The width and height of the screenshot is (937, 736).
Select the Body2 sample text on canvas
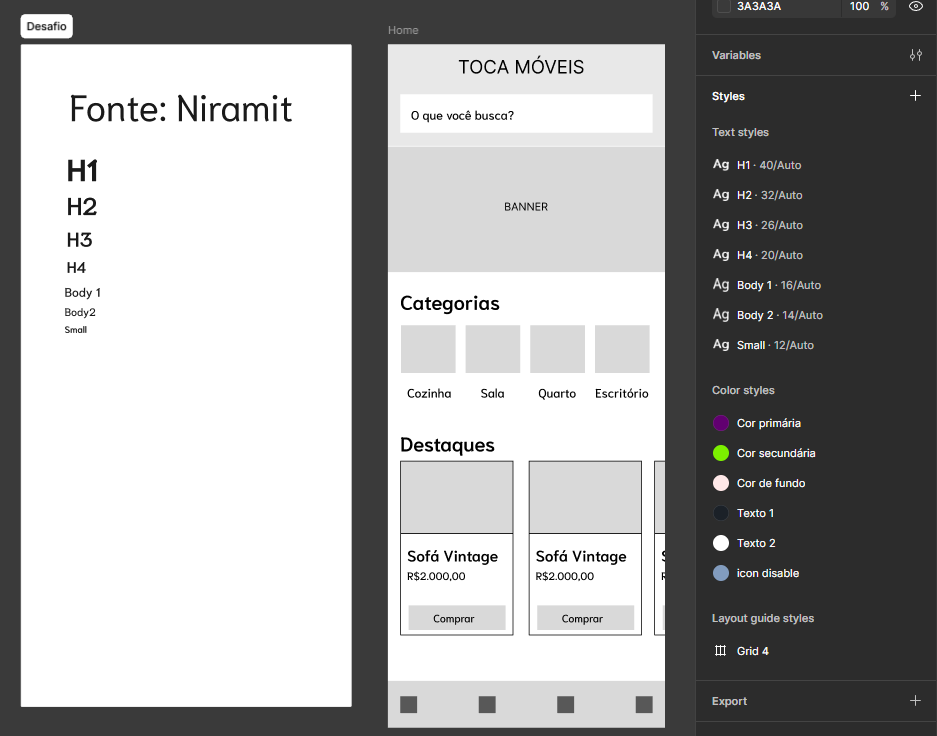pyautogui.click(x=80, y=312)
